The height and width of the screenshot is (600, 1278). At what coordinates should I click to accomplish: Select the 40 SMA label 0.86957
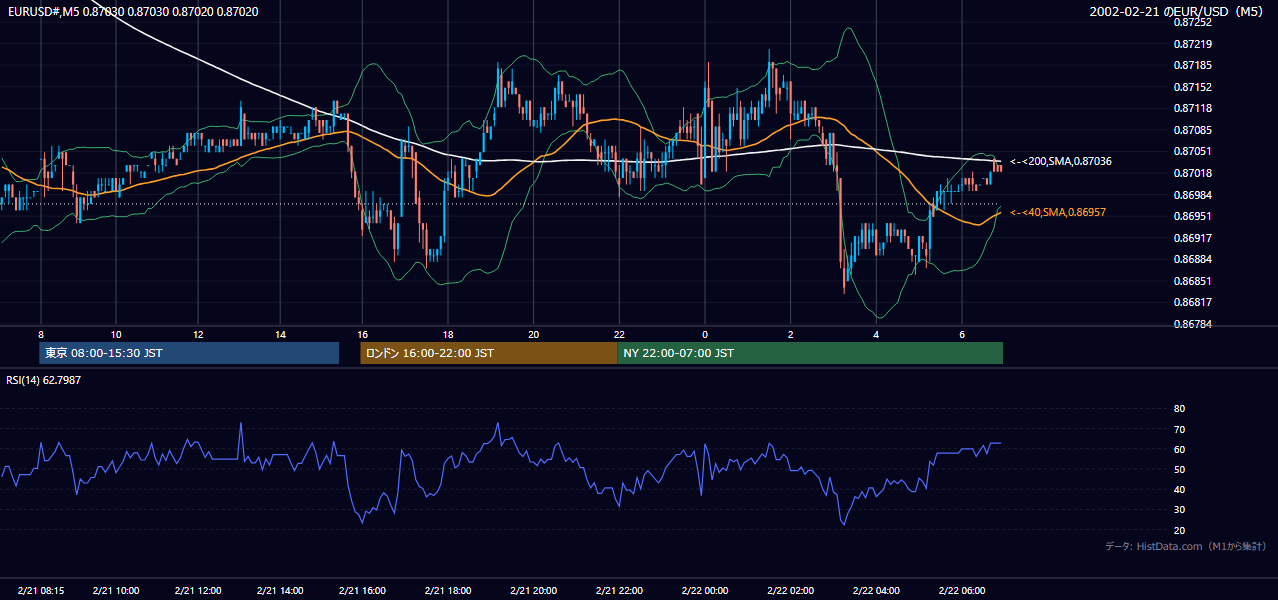tap(1058, 212)
